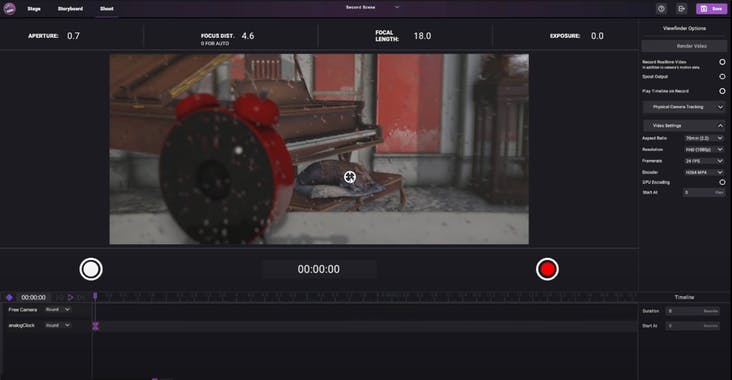
Task: Click the timeline step-forward button
Action: point(81,297)
